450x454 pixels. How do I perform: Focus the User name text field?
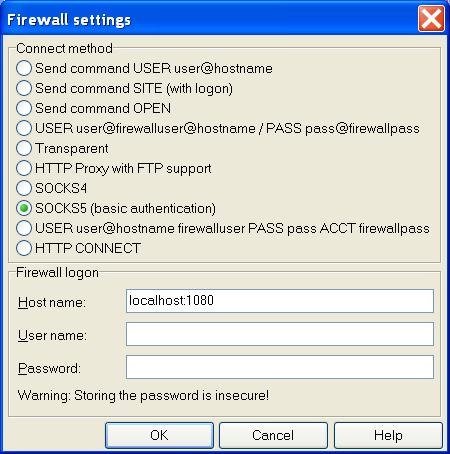click(x=280, y=334)
